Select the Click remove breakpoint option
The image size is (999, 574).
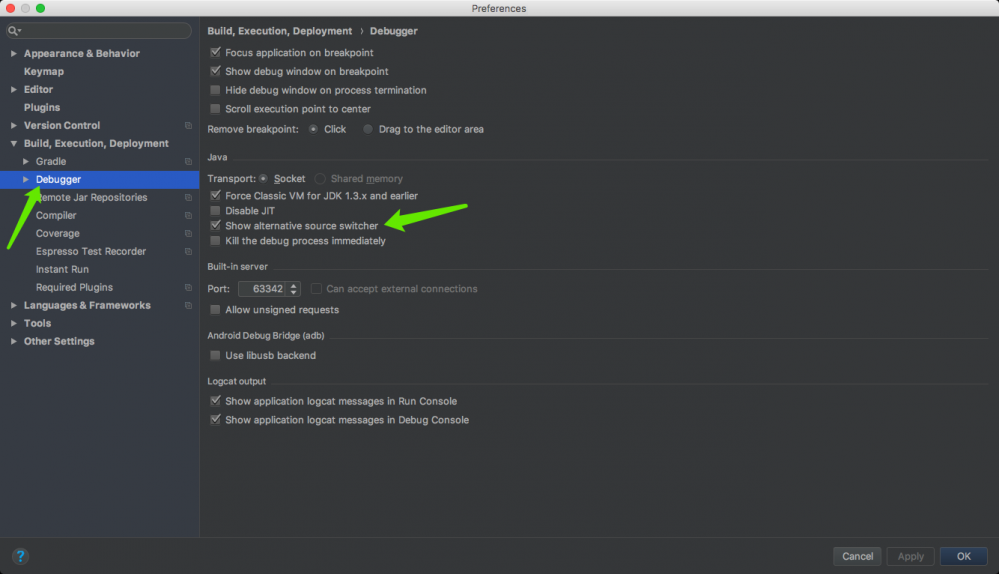click(x=313, y=129)
